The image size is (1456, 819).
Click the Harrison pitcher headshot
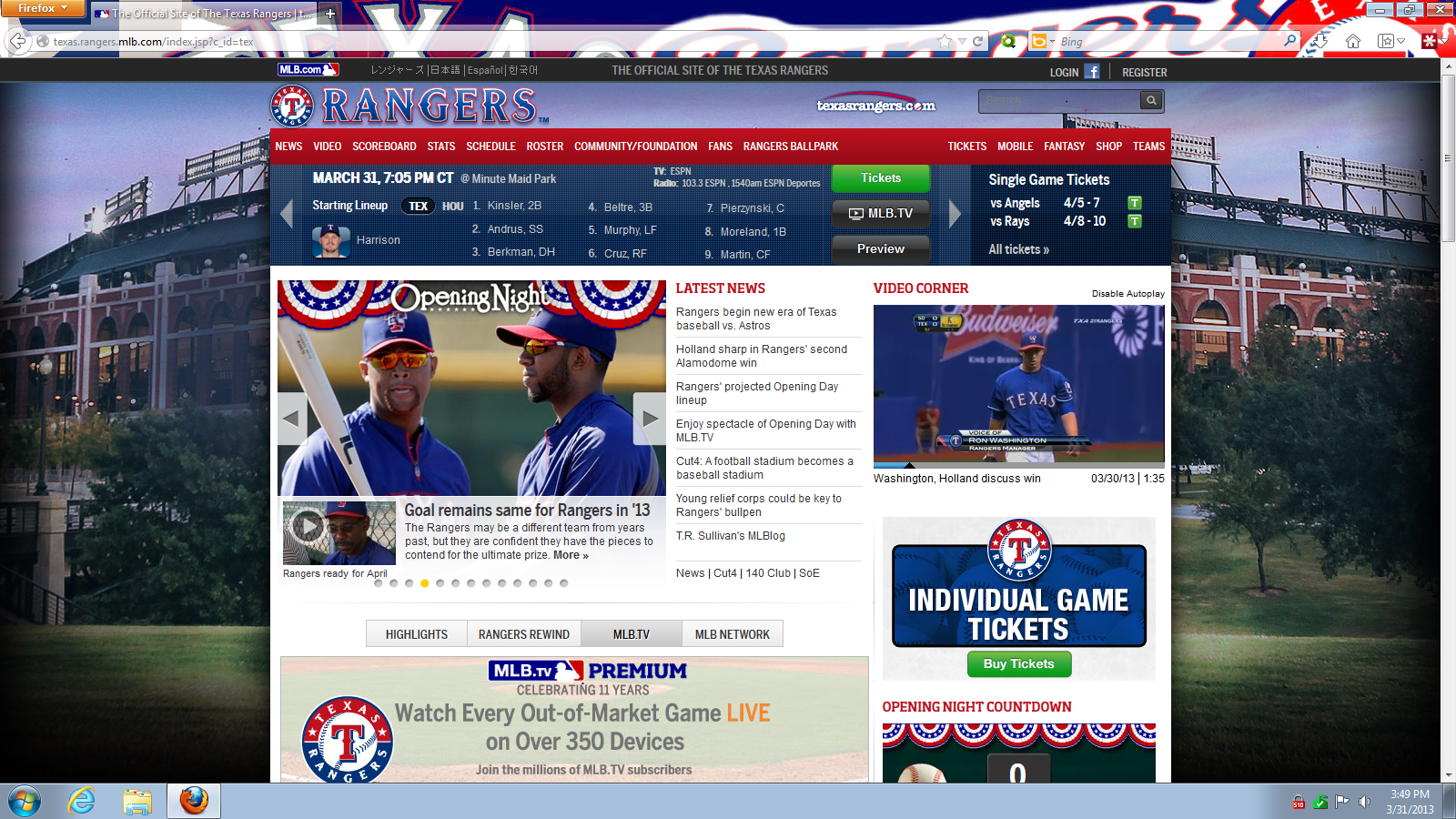click(330, 241)
